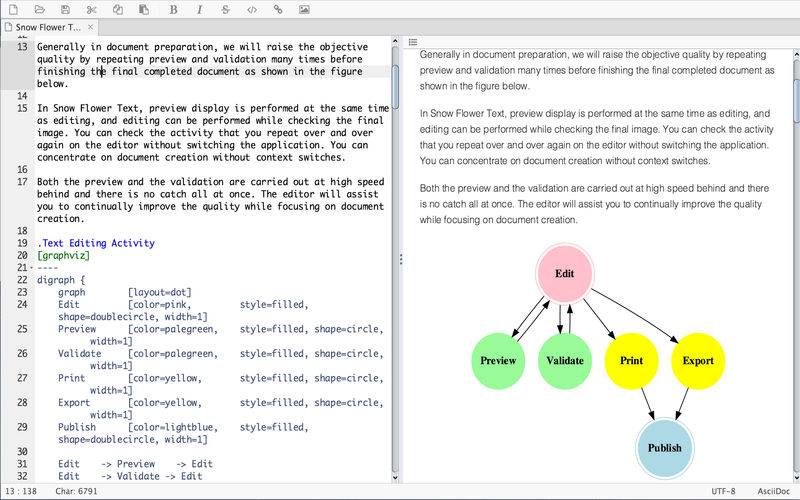The height and width of the screenshot is (500, 800).
Task: Open a file with the folder icon
Action: 39,9
